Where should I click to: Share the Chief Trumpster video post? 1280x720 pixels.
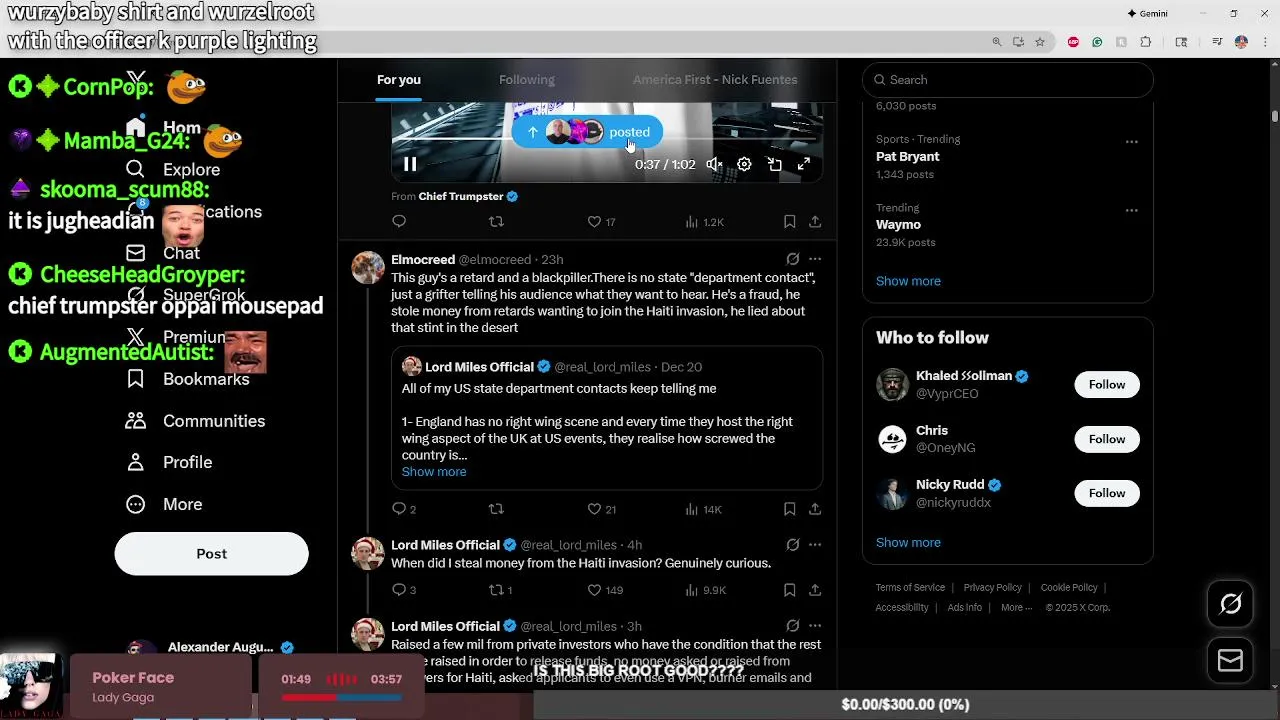[x=815, y=222]
